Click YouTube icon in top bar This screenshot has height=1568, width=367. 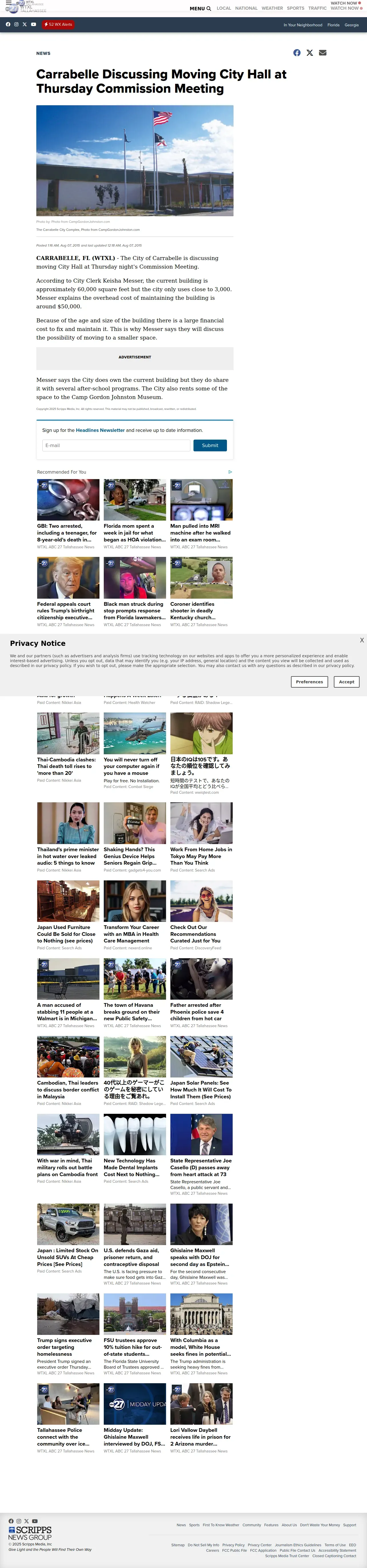[33, 24]
